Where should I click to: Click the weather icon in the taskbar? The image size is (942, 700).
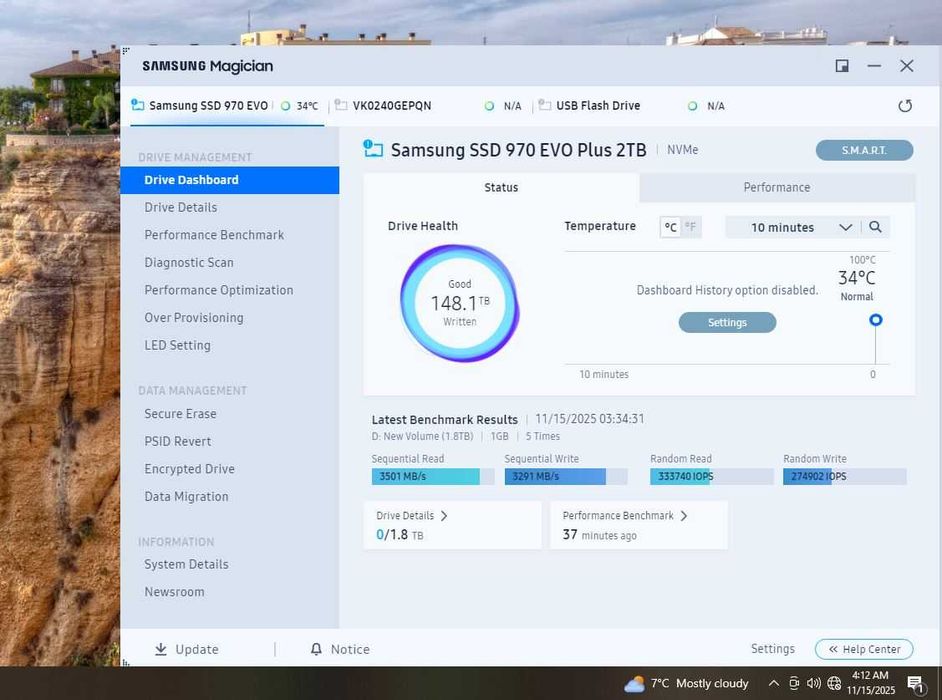coord(634,684)
